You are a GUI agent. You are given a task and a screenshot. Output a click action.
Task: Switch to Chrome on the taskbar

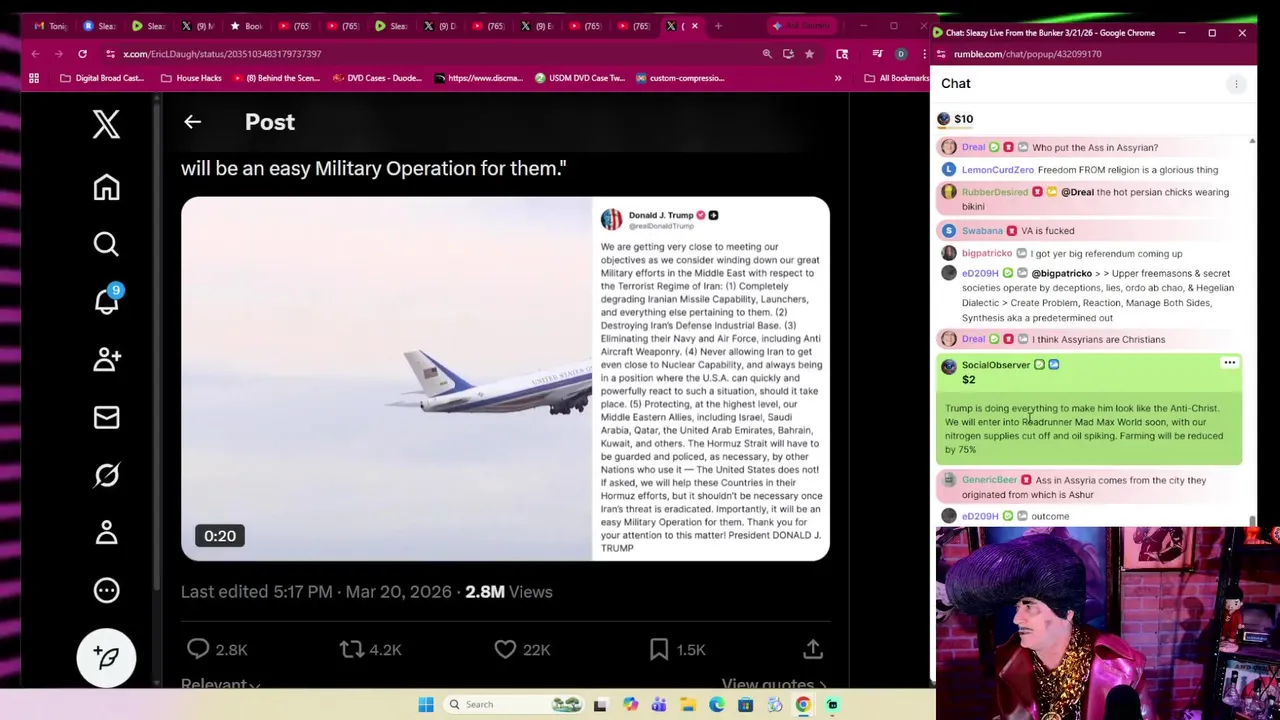click(x=803, y=705)
